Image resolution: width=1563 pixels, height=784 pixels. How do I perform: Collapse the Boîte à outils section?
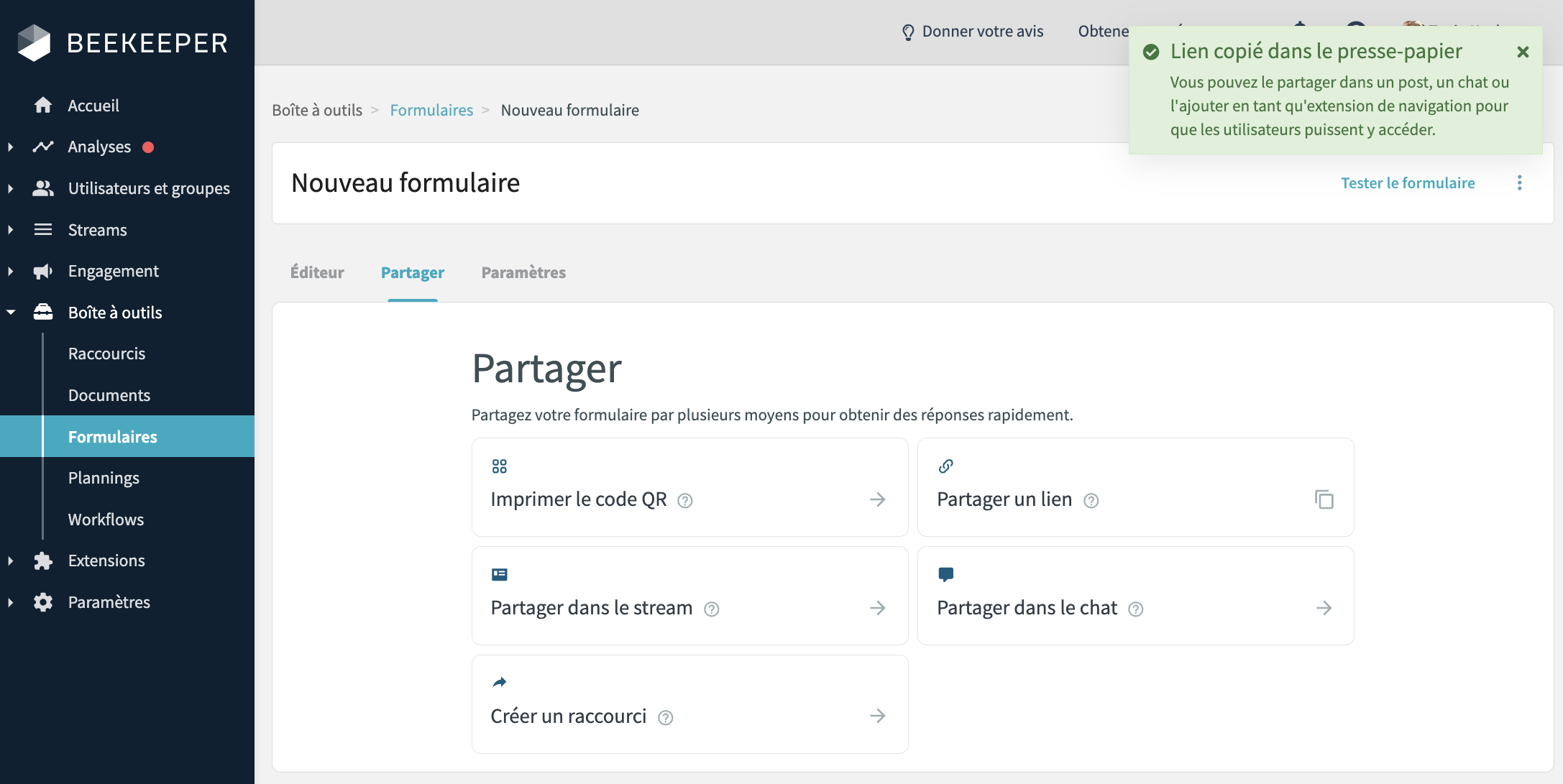[x=11, y=313]
